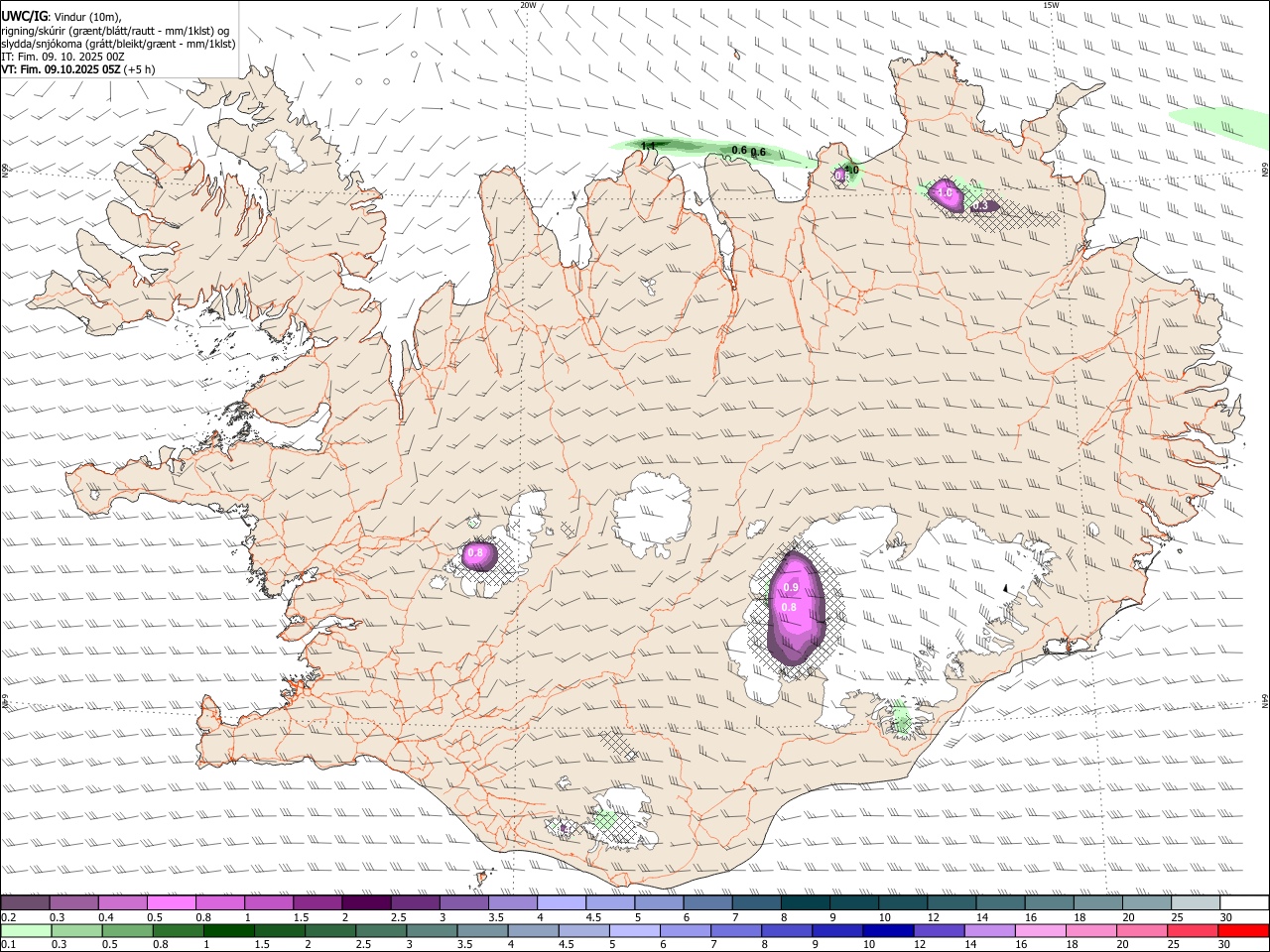The width and height of the screenshot is (1270, 952).
Task: Click the large magenta snowfall area on Vatnajökull
Action: point(797,607)
